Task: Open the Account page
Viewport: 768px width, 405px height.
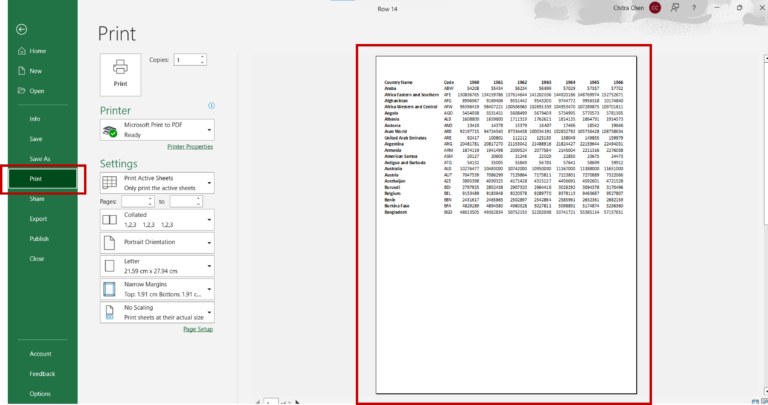Action: [x=40, y=354]
